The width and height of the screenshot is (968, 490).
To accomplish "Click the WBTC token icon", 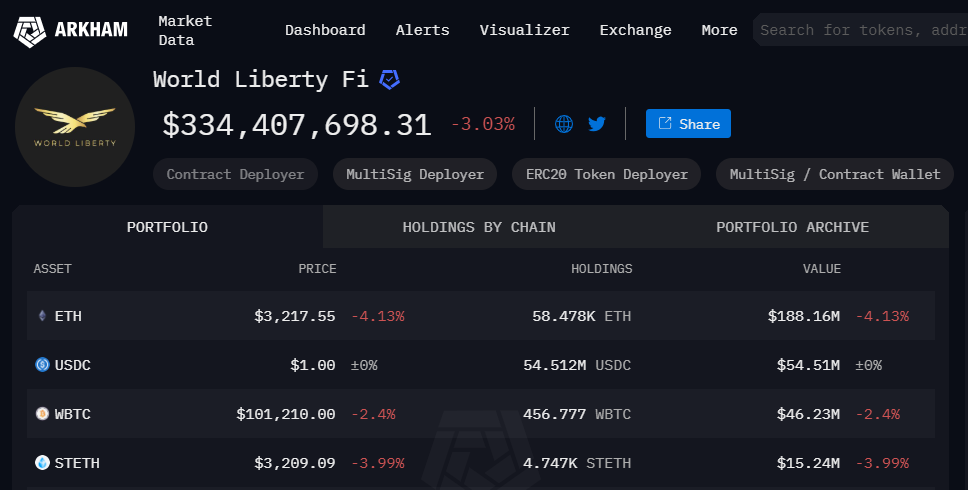I will click(x=42, y=414).
